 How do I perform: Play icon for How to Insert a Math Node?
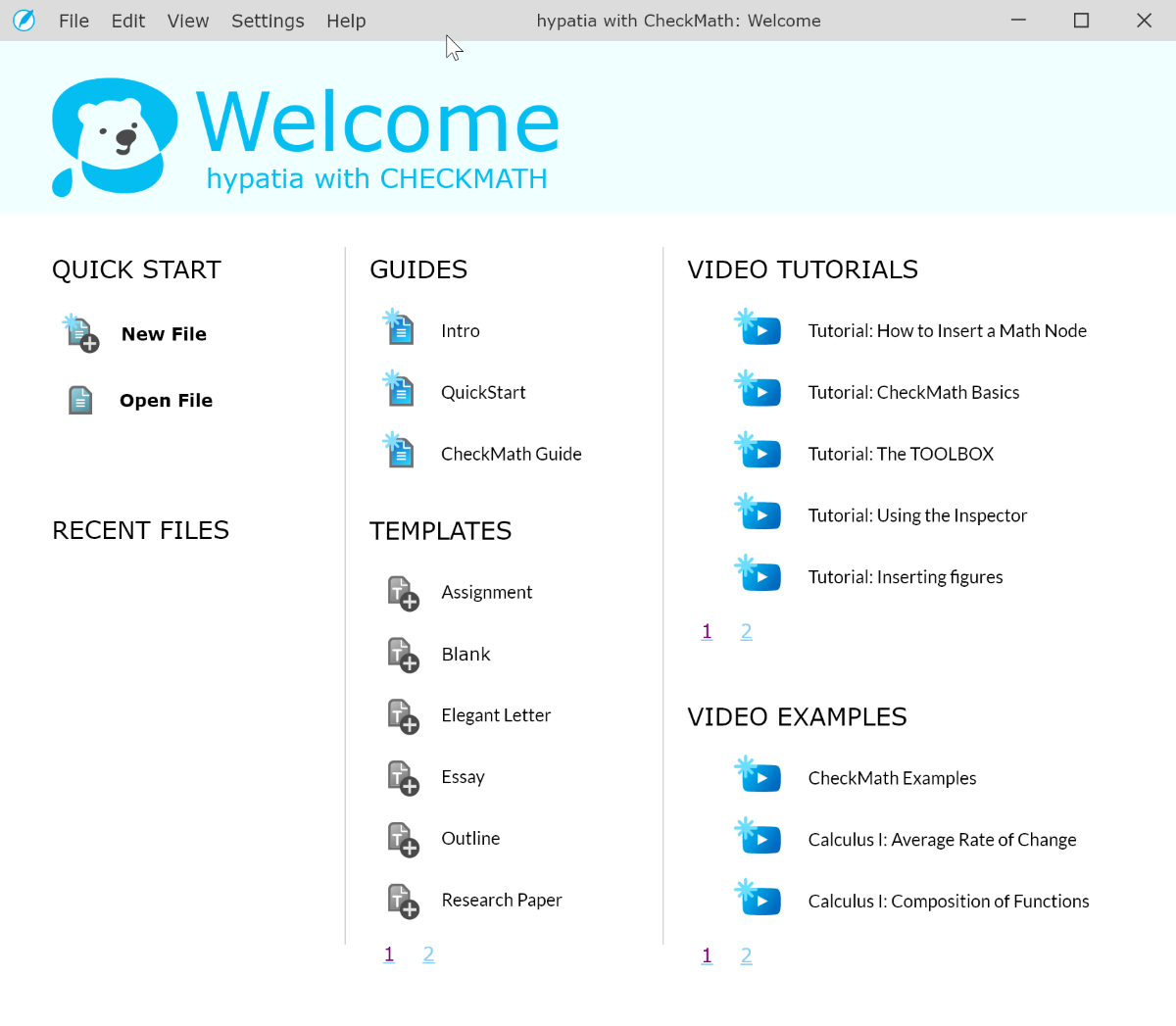pos(759,328)
